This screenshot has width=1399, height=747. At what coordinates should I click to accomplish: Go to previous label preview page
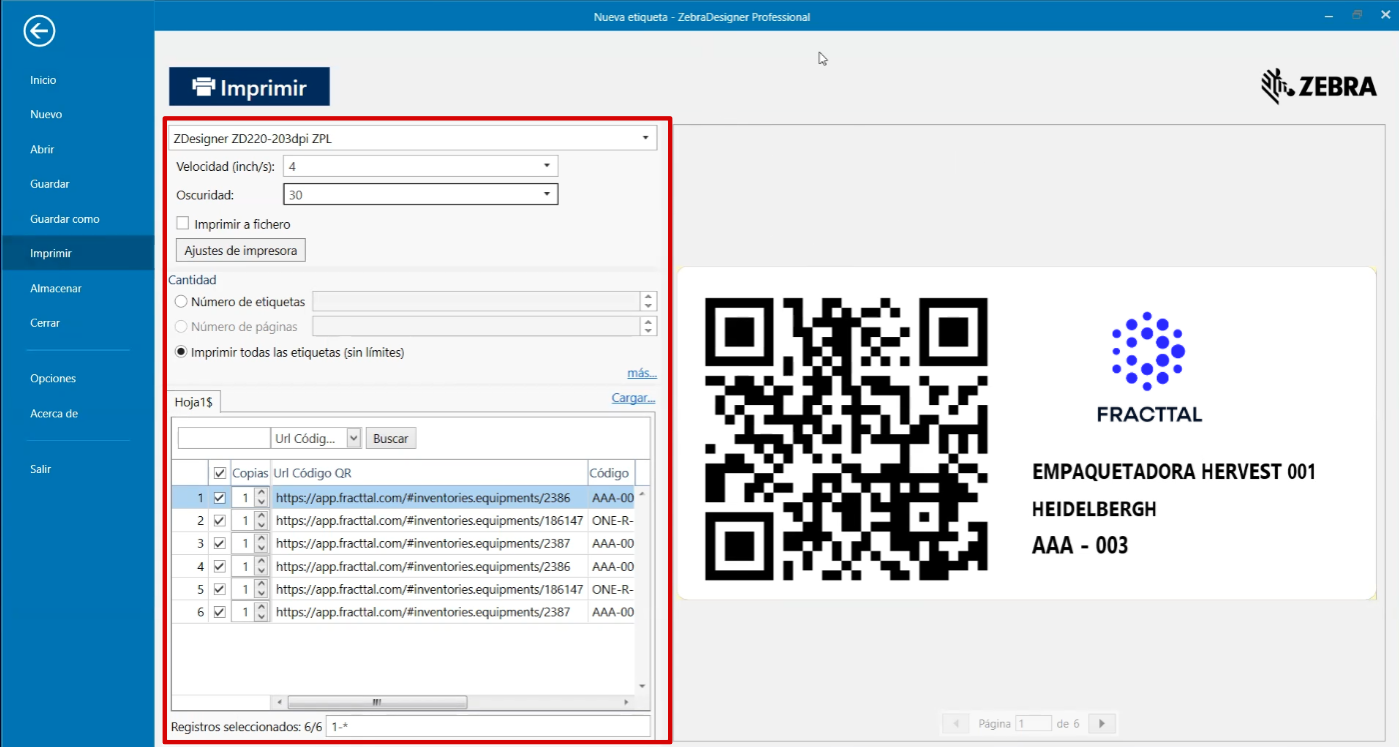click(955, 723)
